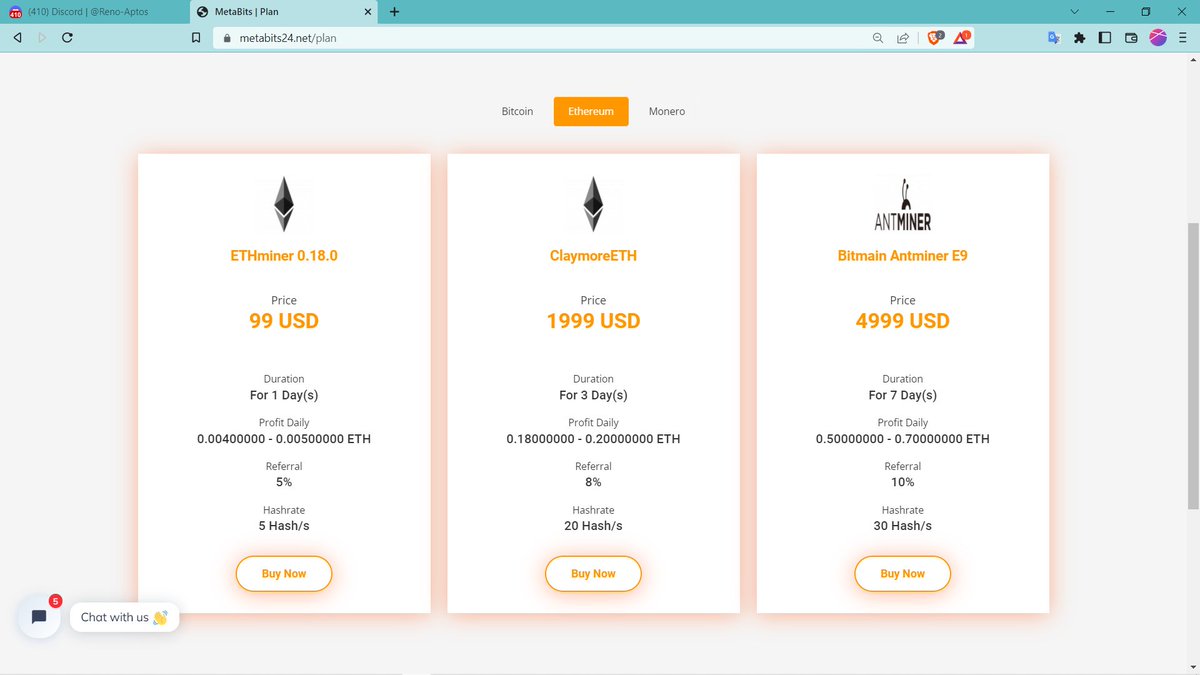Click the "ETHminer 0.18.0" plan title

(284, 255)
